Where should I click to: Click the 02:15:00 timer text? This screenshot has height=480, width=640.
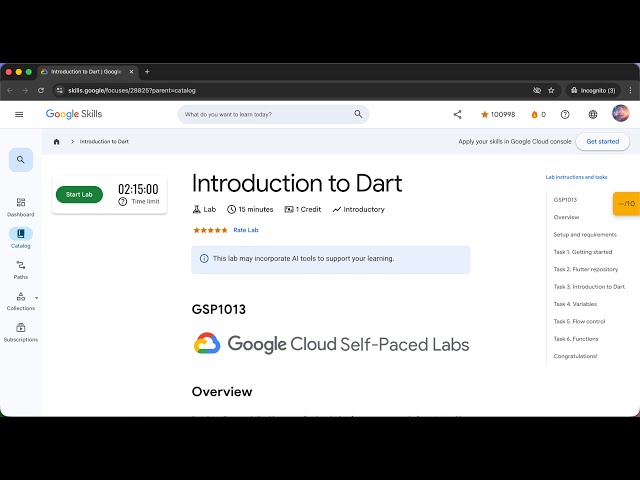[x=138, y=189]
